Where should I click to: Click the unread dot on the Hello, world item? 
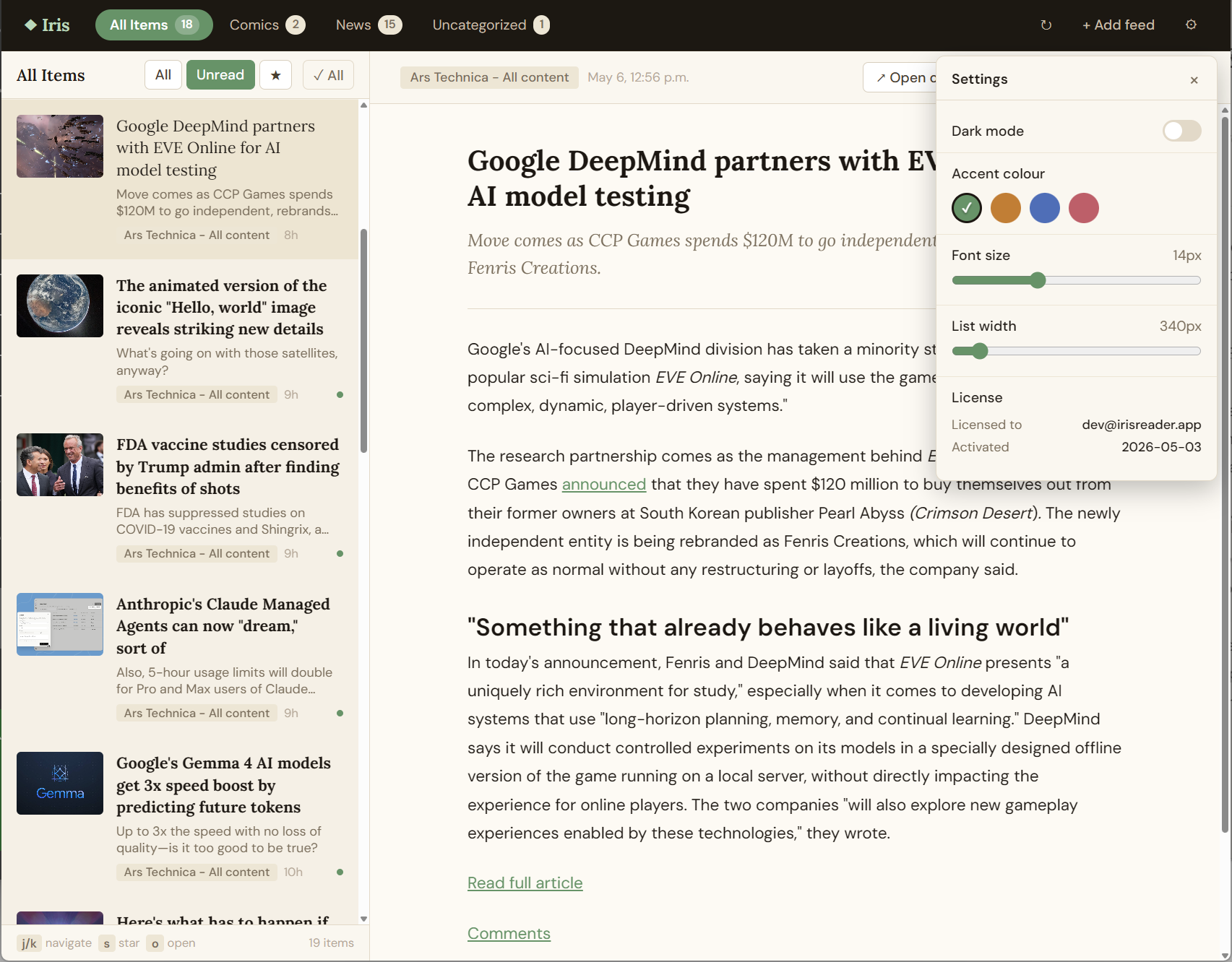(x=340, y=394)
